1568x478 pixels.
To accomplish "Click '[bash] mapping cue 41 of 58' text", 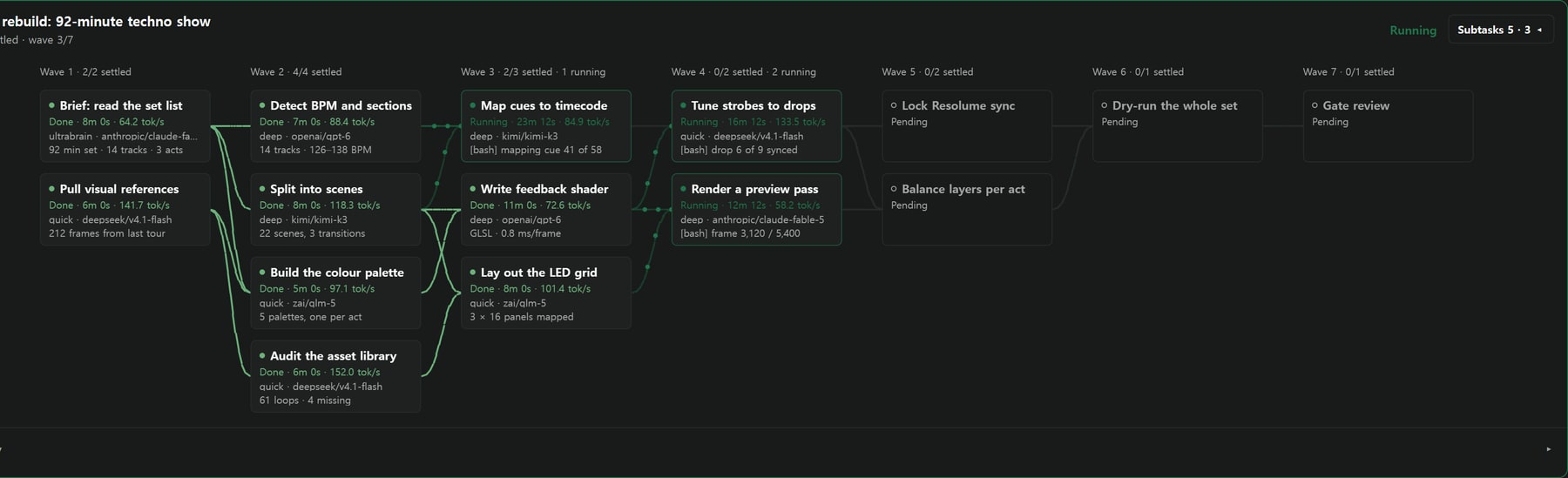I will (x=536, y=150).
